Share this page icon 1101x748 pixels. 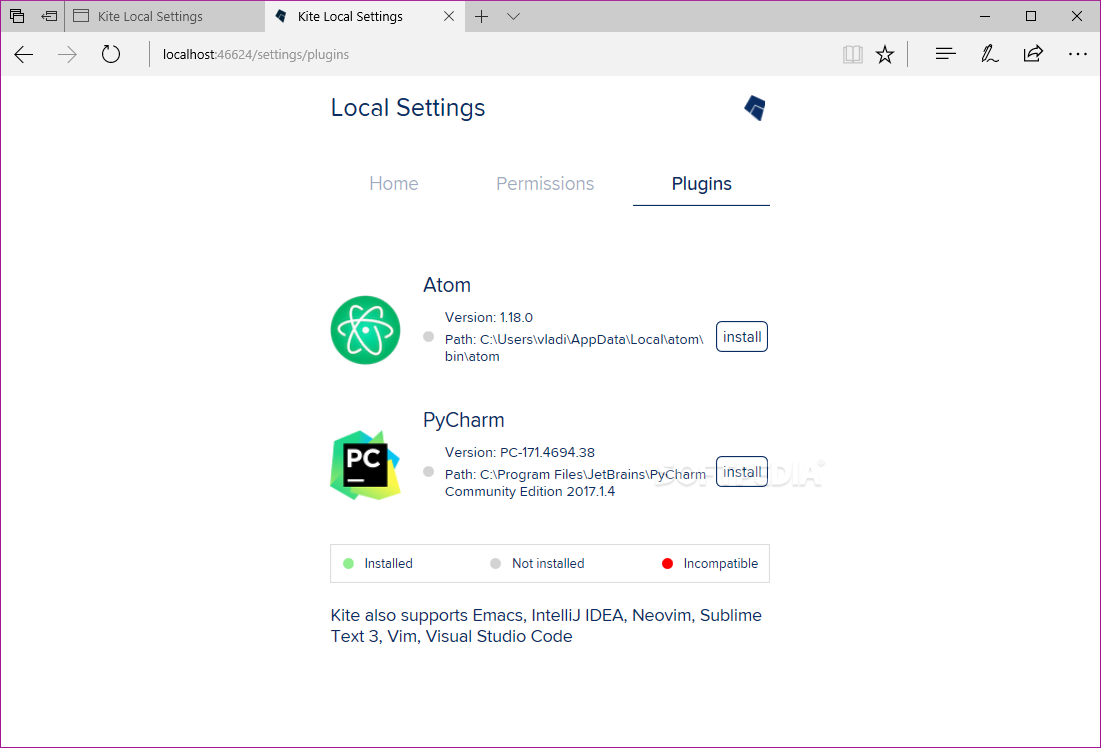[x=1033, y=54]
